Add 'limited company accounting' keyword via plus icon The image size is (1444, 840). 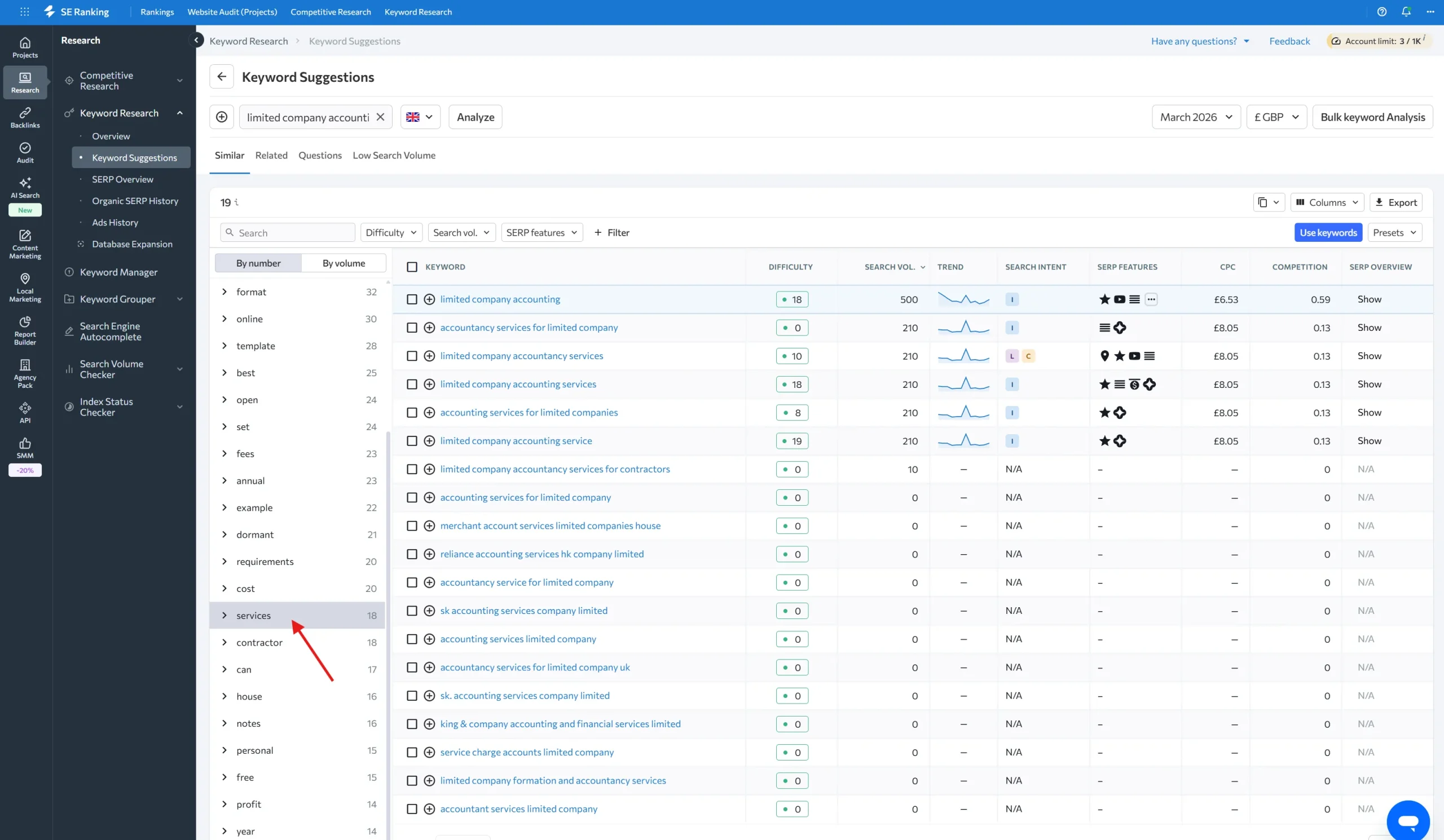429,299
